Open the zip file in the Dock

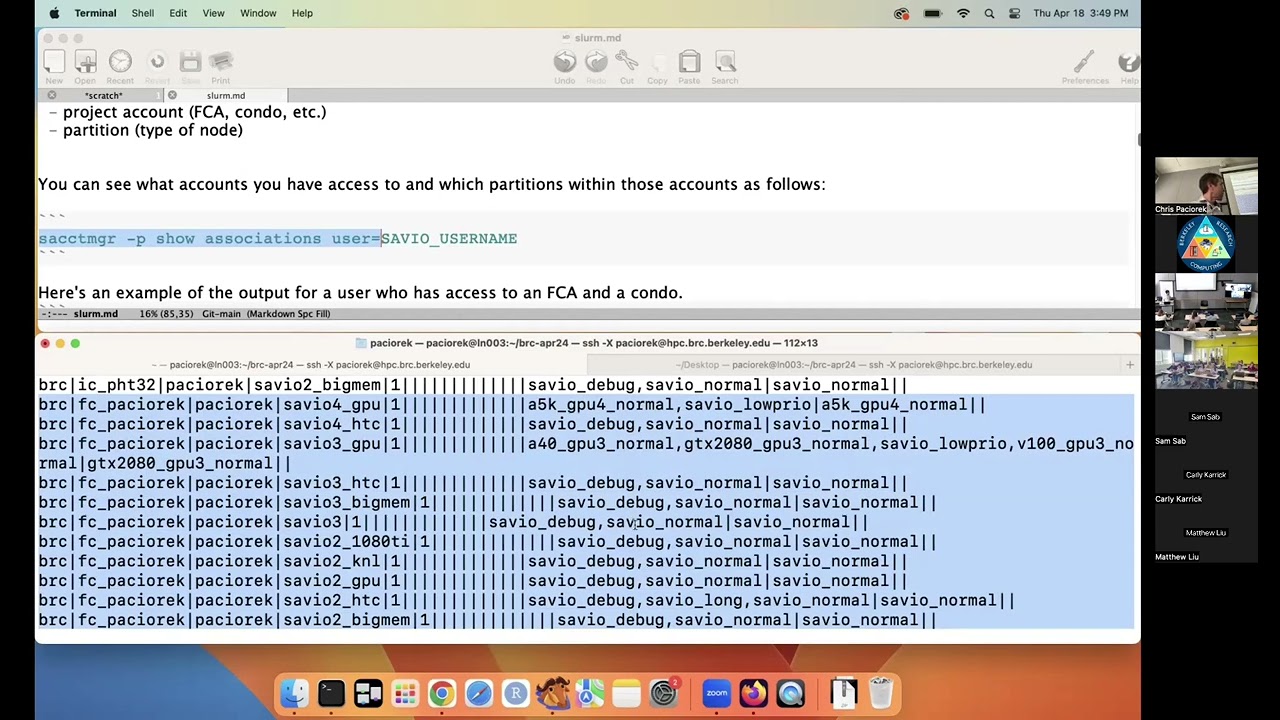(844, 693)
